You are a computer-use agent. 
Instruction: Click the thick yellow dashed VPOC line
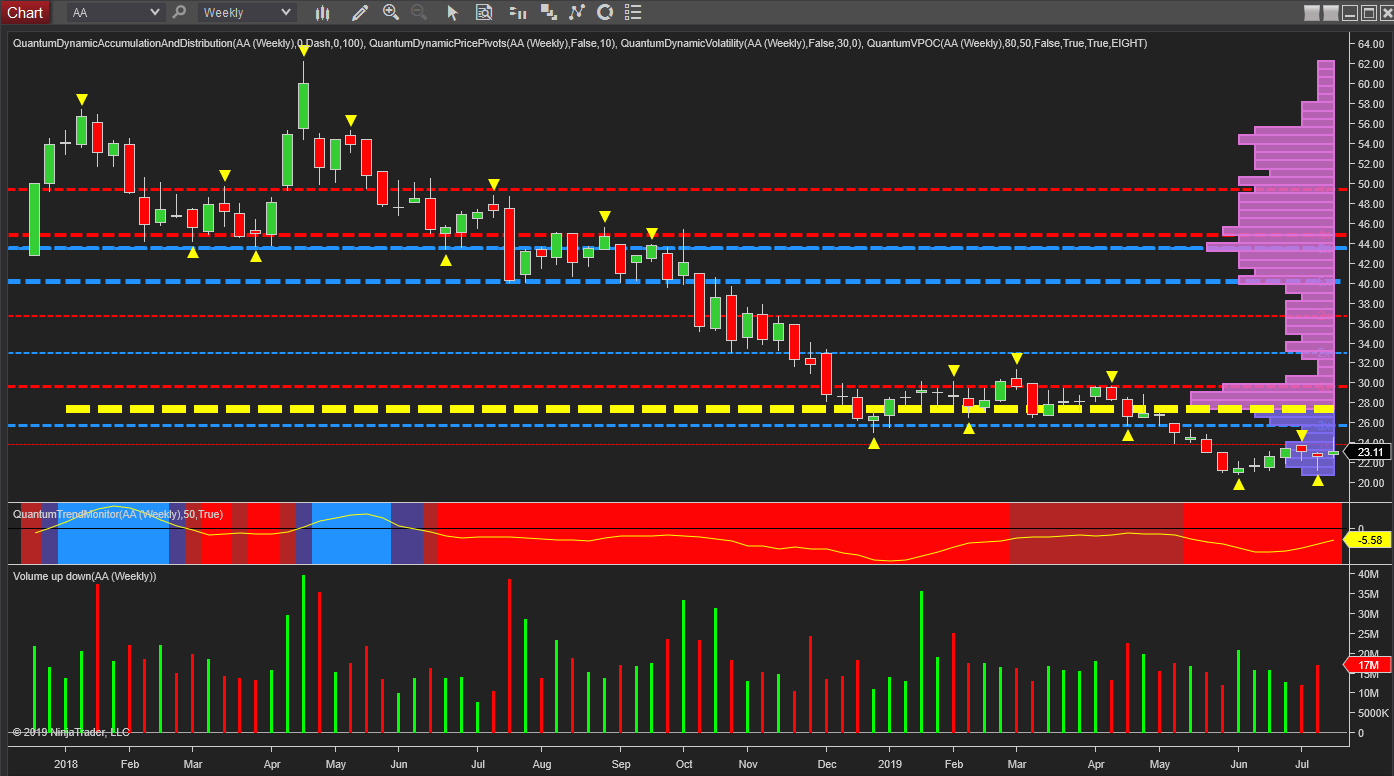[x=700, y=409]
